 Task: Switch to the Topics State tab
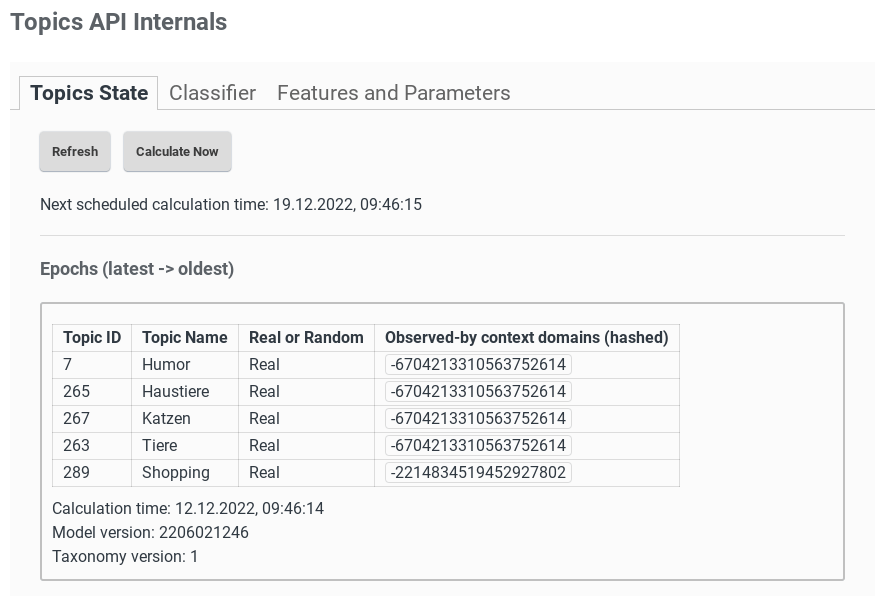pos(89,93)
